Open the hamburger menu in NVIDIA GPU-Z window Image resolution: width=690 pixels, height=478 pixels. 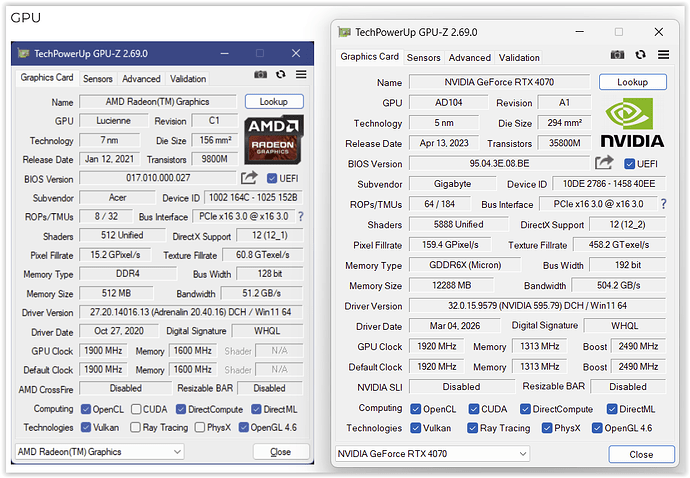(664, 55)
